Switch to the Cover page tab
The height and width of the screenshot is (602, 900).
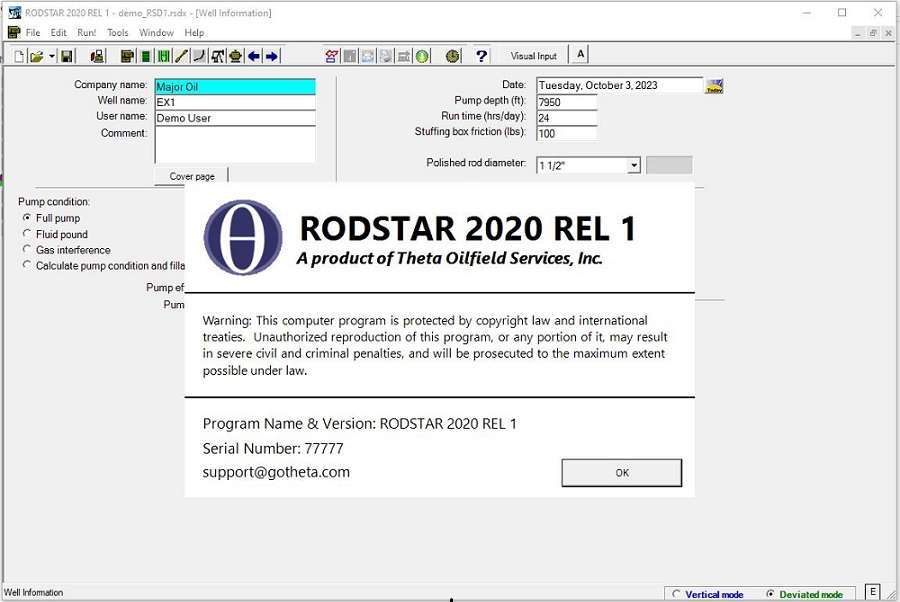tap(190, 175)
